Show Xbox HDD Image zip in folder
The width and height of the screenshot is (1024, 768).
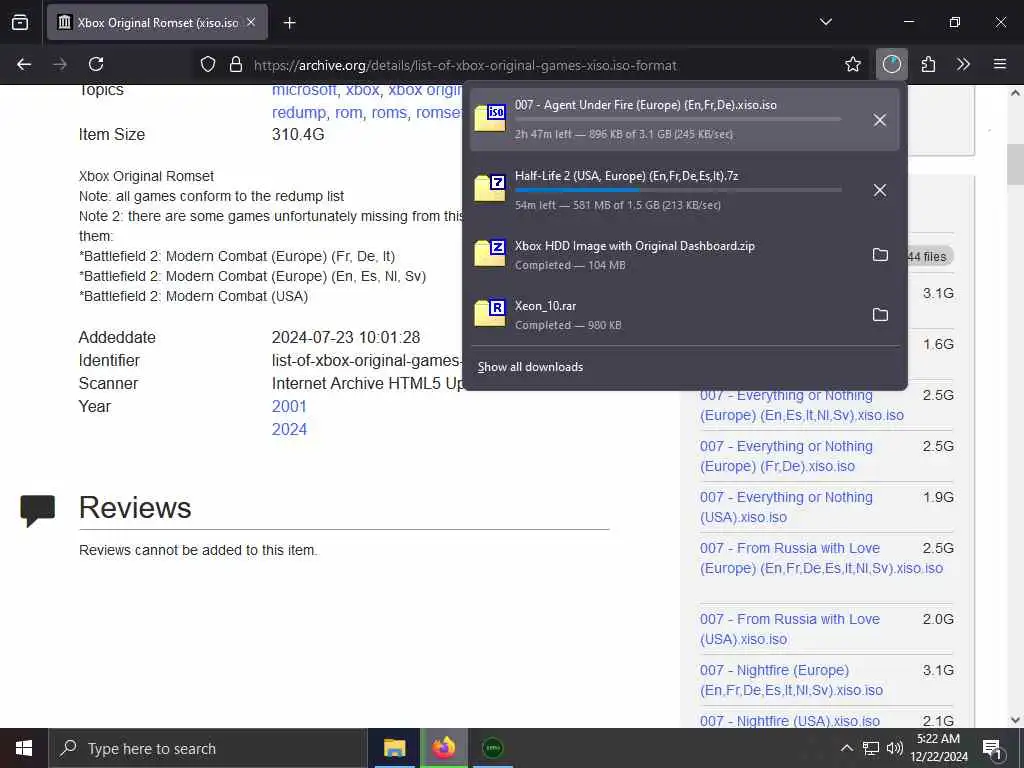click(x=880, y=255)
